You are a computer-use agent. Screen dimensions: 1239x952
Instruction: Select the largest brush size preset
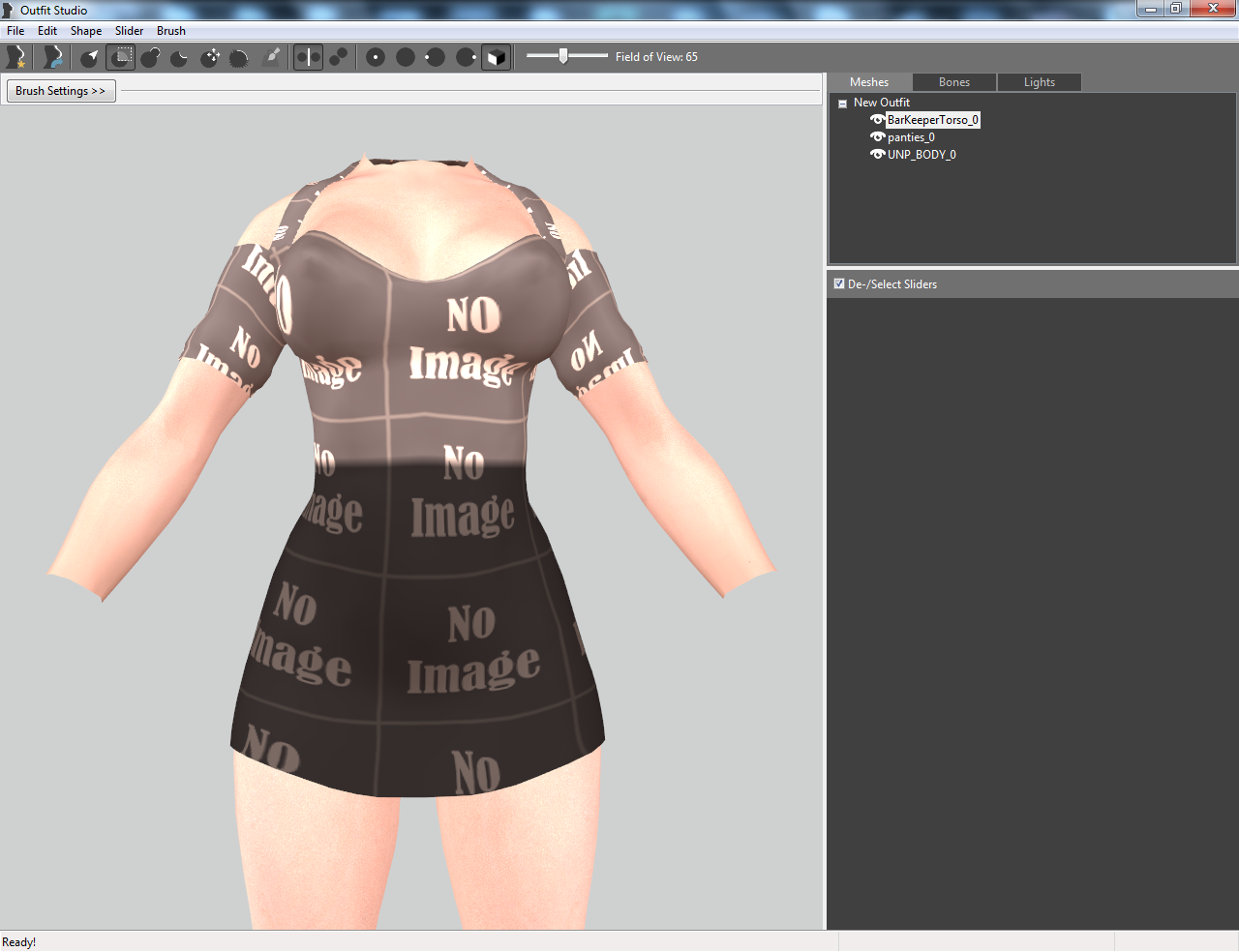(x=465, y=56)
